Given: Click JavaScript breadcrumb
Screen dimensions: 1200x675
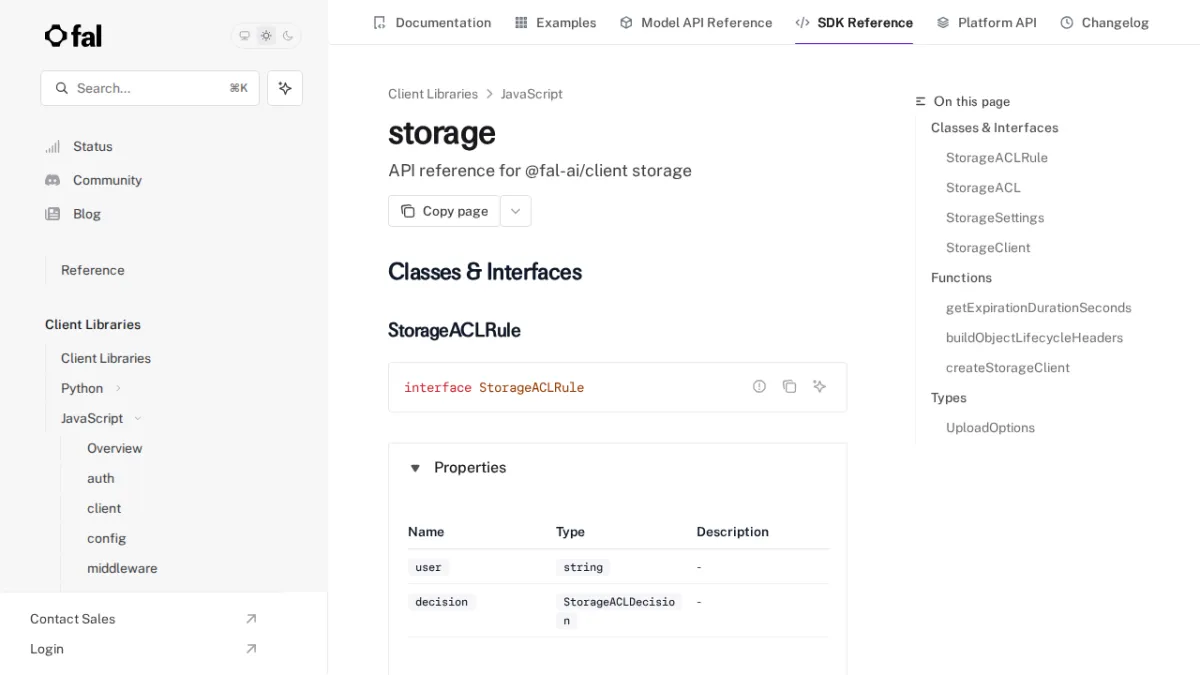Looking at the screenshot, I should pos(532,94).
